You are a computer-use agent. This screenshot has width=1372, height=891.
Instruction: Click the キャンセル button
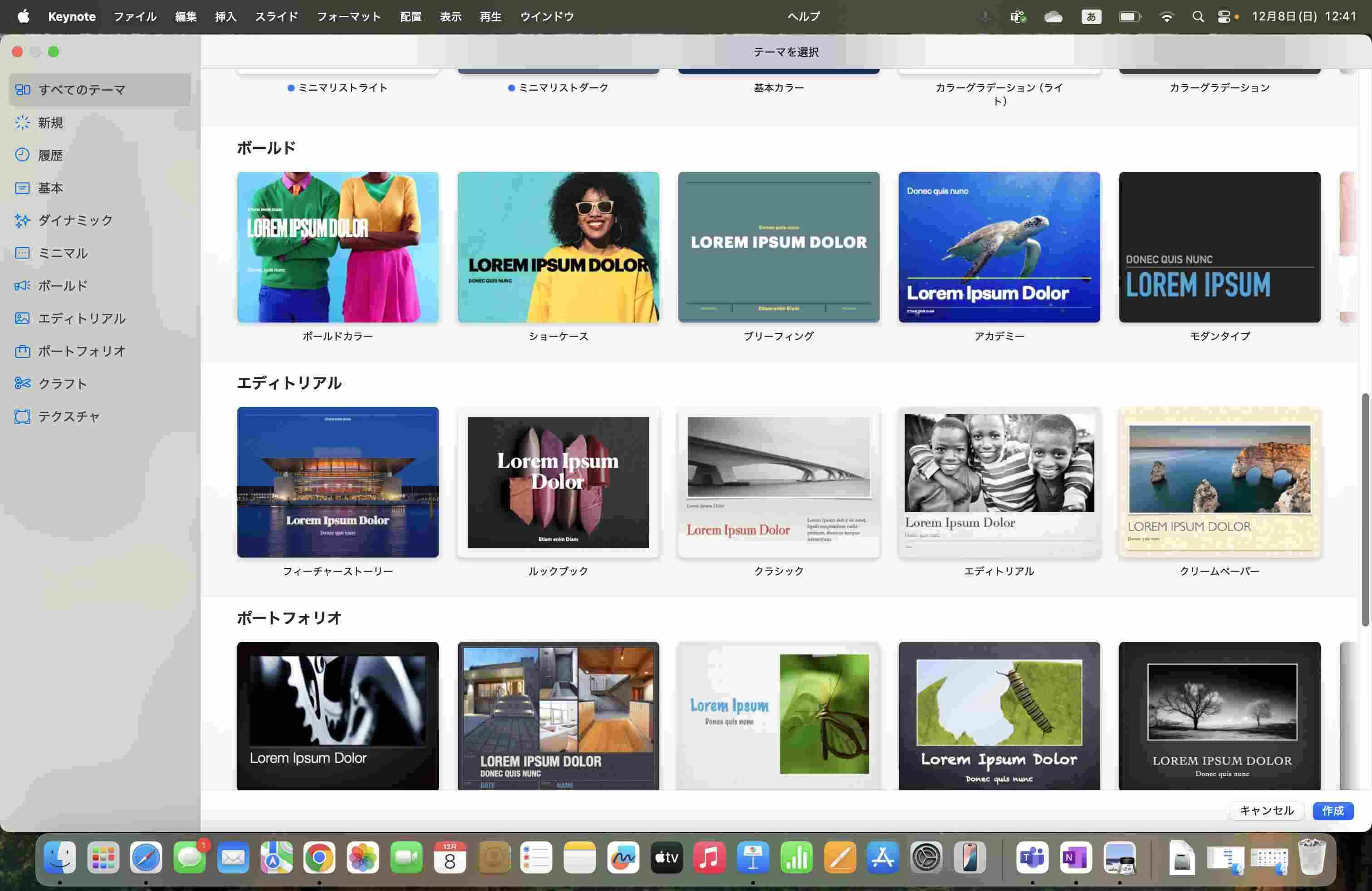1266,811
